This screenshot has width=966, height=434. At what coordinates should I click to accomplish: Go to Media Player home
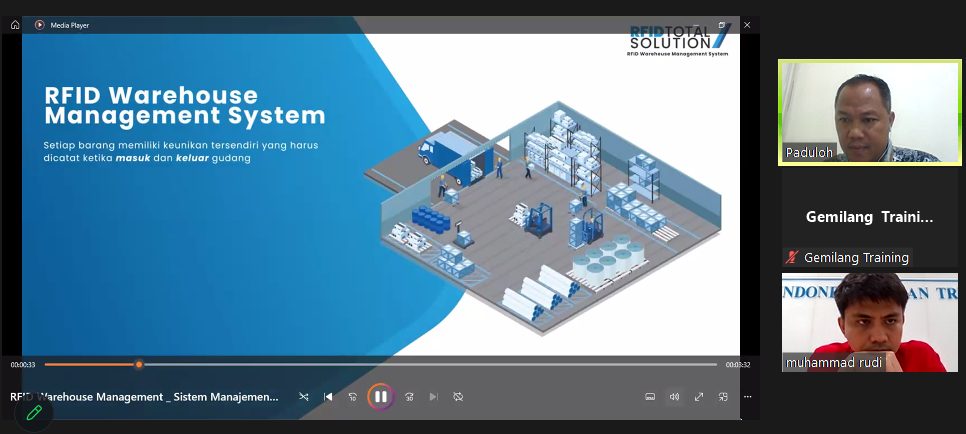click(15, 25)
